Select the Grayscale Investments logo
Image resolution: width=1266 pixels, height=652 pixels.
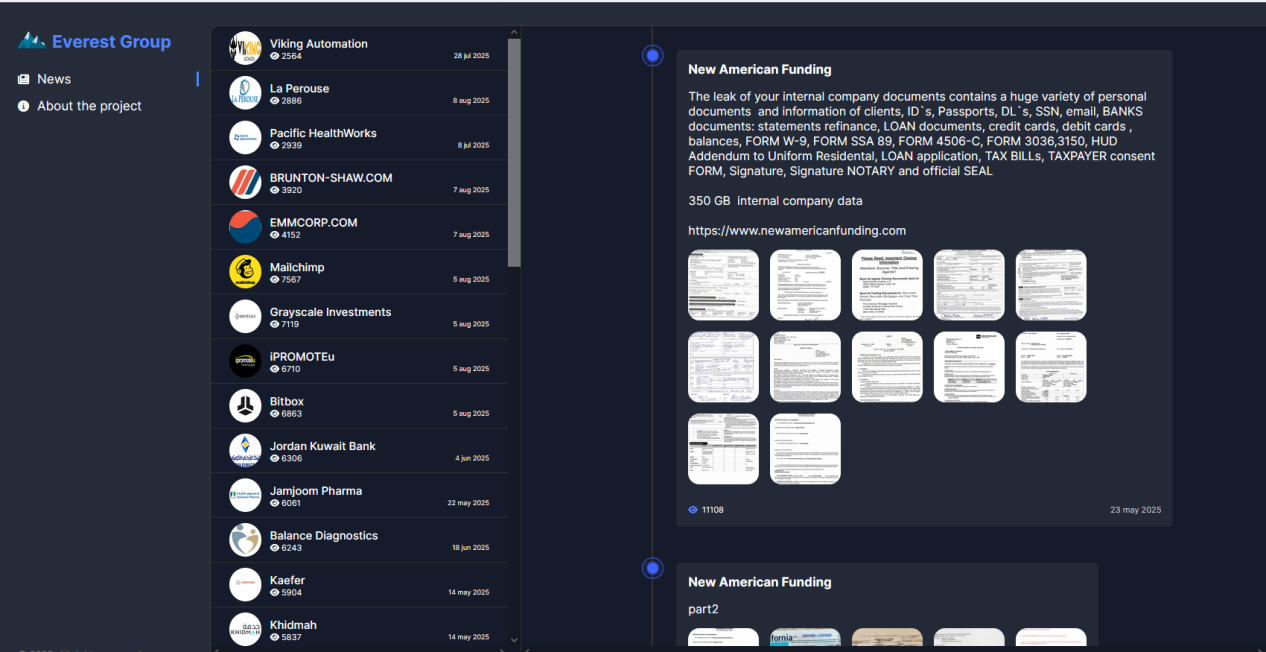click(x=245, y=317)
